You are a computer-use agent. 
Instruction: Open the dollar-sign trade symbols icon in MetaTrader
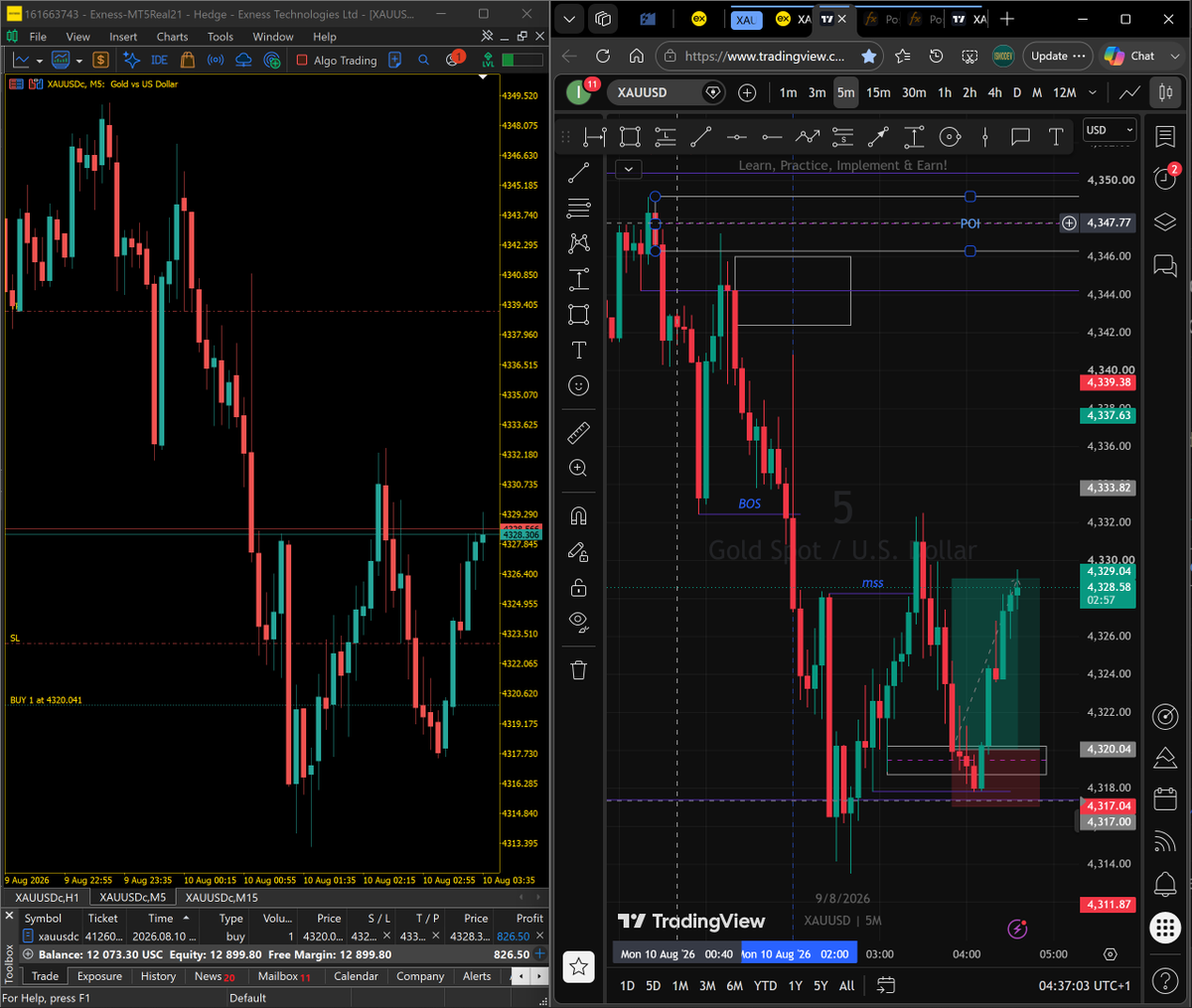pos(100,61)
